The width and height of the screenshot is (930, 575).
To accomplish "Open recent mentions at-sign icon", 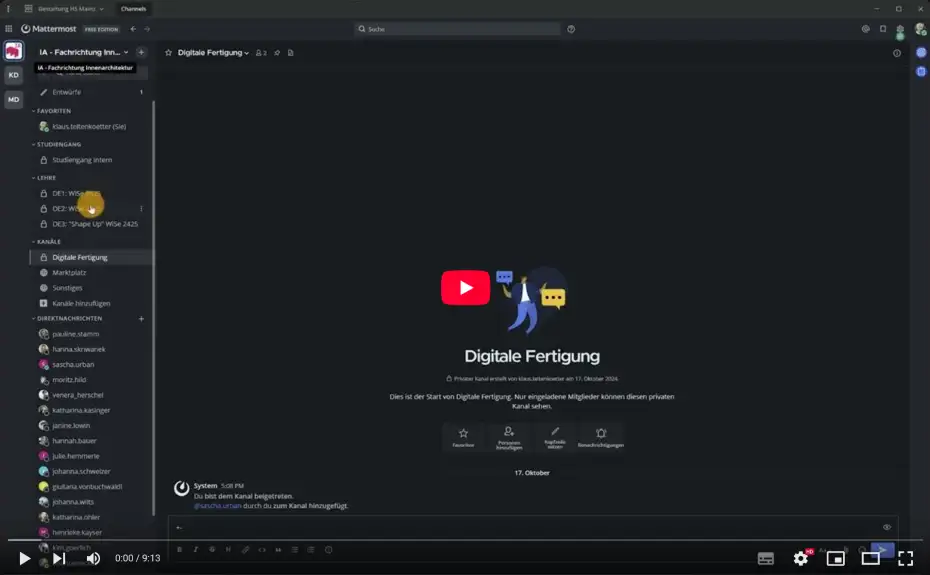I will (x=865, y=28).
